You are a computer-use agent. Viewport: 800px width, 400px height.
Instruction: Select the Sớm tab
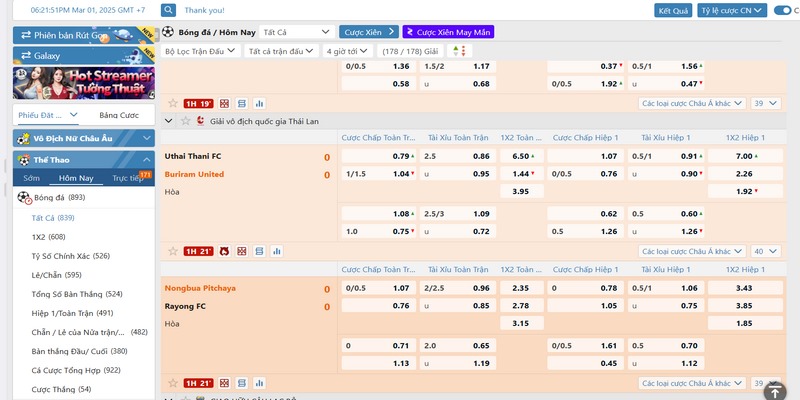pos(33,178)
